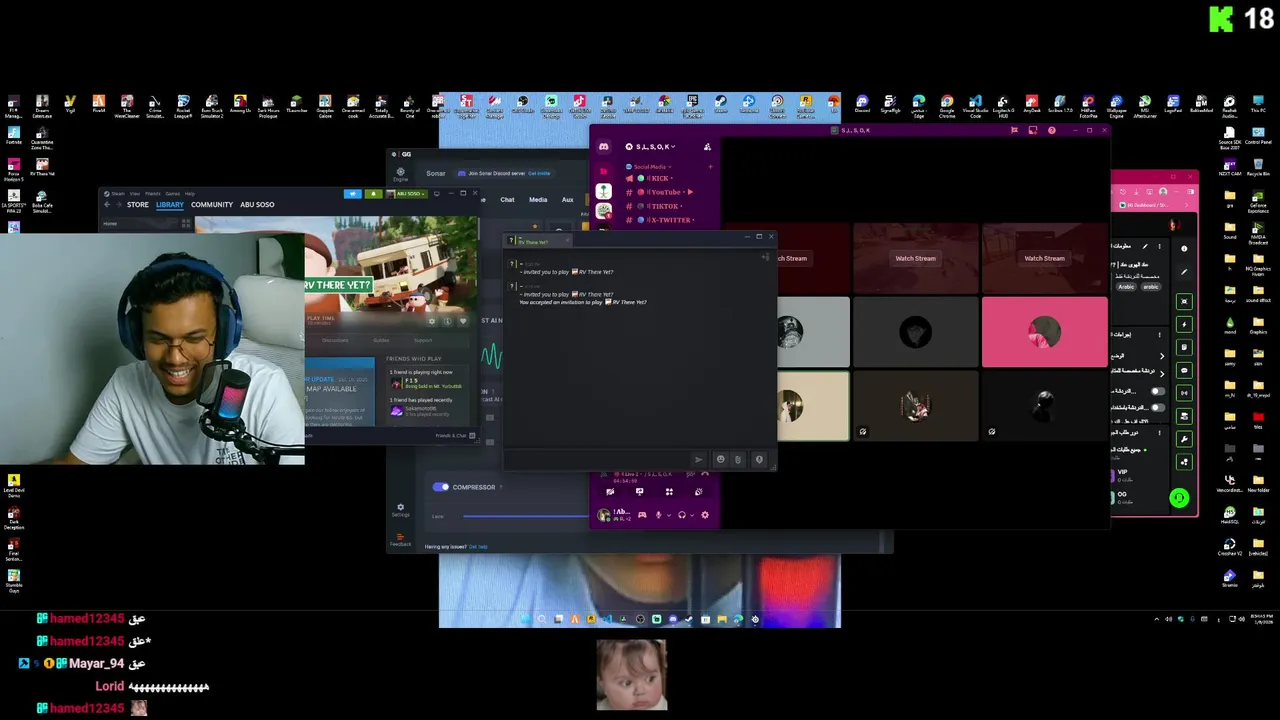Deafen with headphones icon in Discord
This screenshot has width=1280, height=720.
pos(682,515)
